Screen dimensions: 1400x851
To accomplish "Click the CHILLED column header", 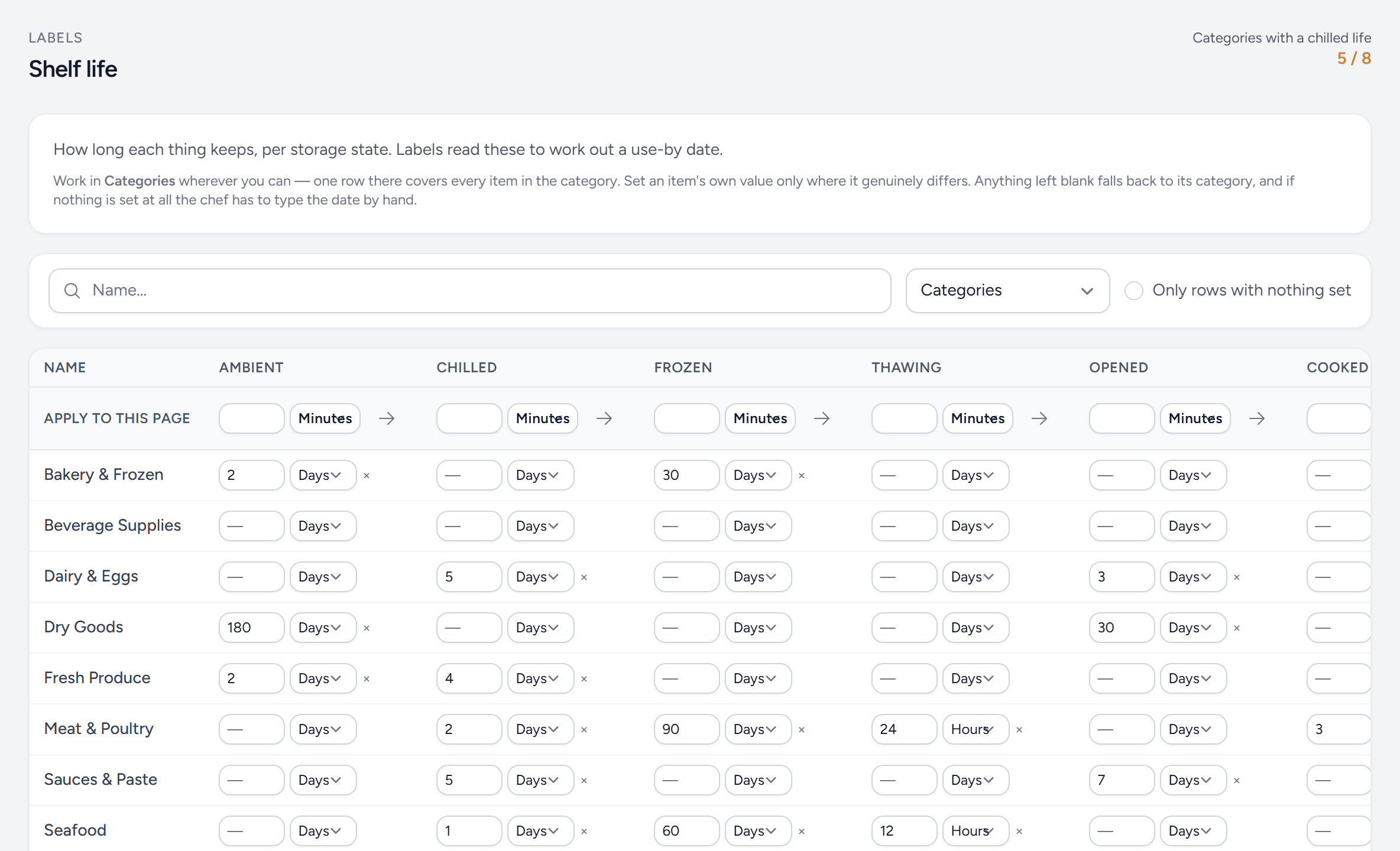I will point(466,368).
